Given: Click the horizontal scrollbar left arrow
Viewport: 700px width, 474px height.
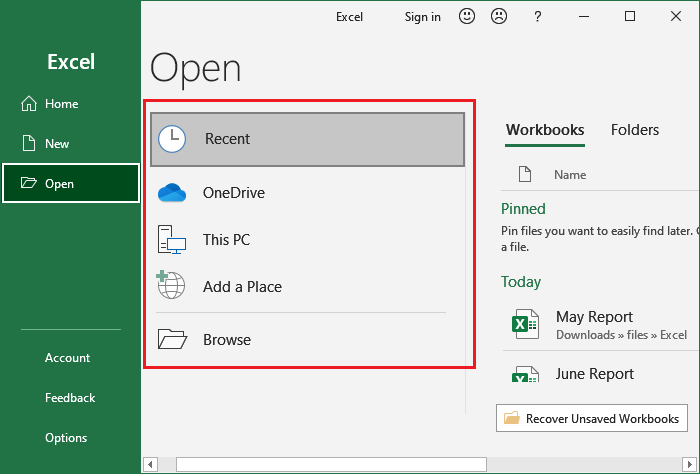Looking at the screenshot, I should [150, 465].
